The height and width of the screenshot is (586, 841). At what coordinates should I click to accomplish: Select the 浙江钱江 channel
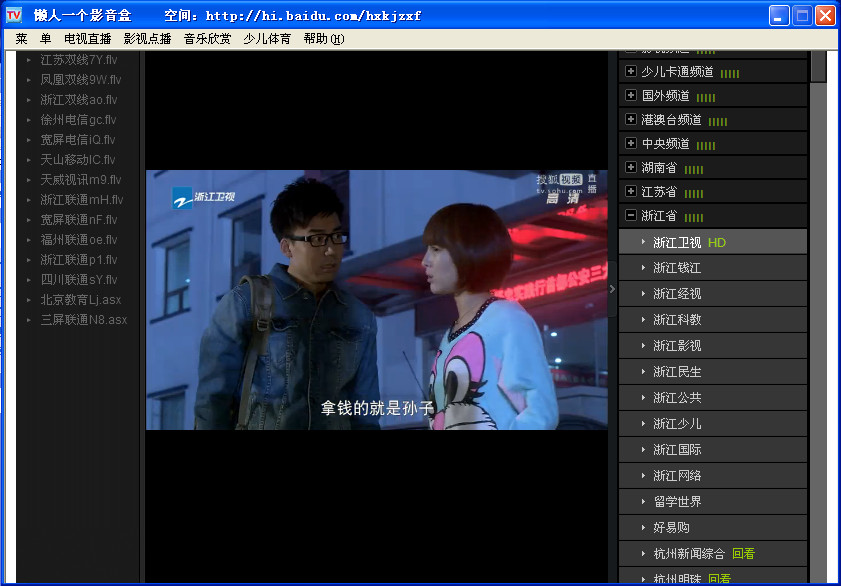point(713,268)
